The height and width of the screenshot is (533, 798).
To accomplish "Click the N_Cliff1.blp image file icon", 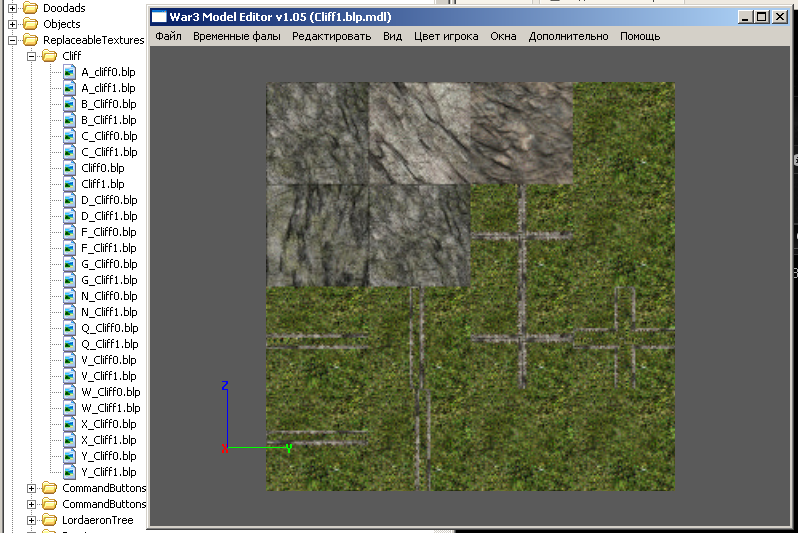I will tap(70, 312).
